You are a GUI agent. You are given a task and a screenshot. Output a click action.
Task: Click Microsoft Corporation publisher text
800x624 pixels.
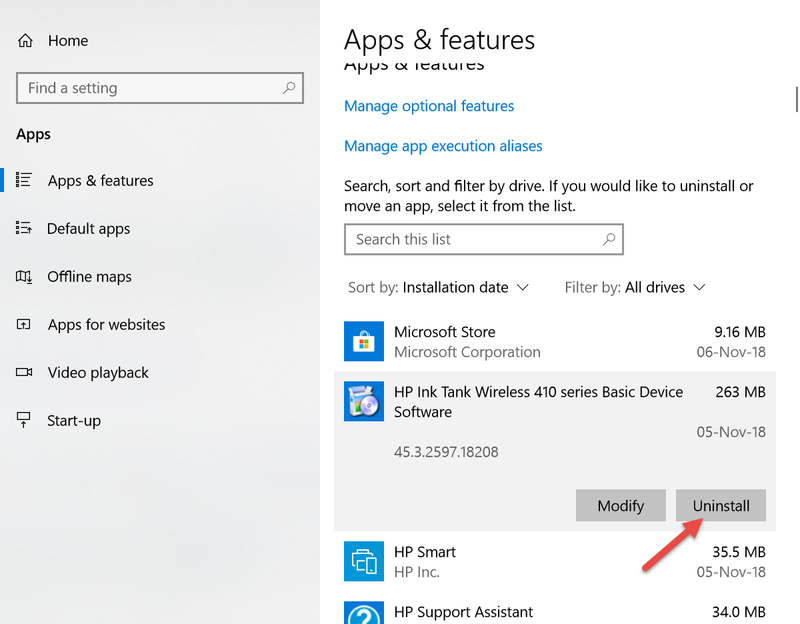(x=467, y=352)
